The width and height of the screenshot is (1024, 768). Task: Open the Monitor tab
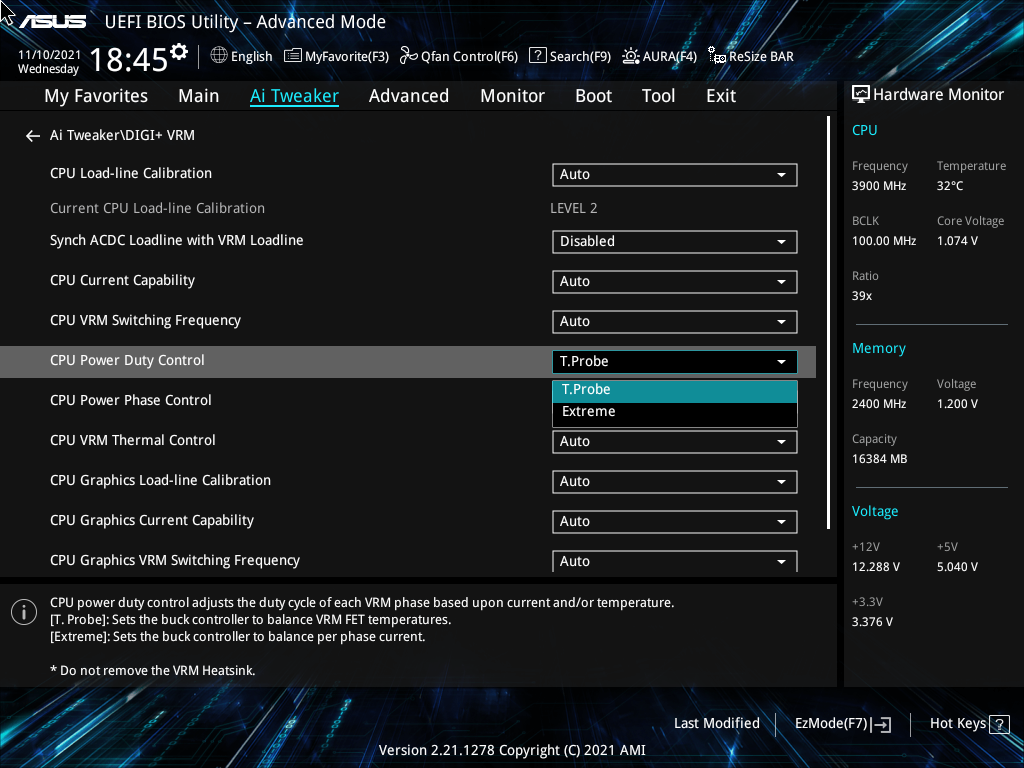513,96
